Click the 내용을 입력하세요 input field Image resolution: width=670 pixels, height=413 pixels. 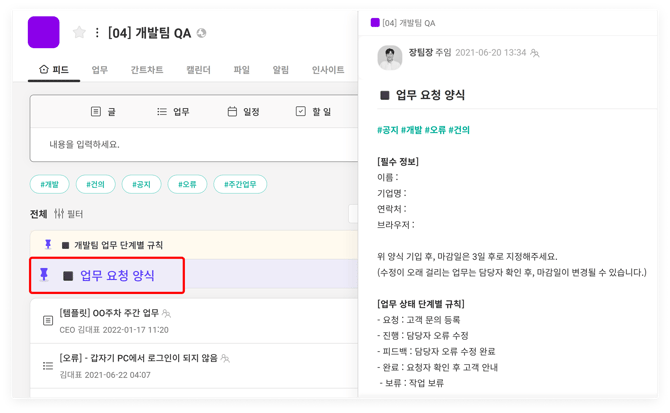click(x=190, y=144)
